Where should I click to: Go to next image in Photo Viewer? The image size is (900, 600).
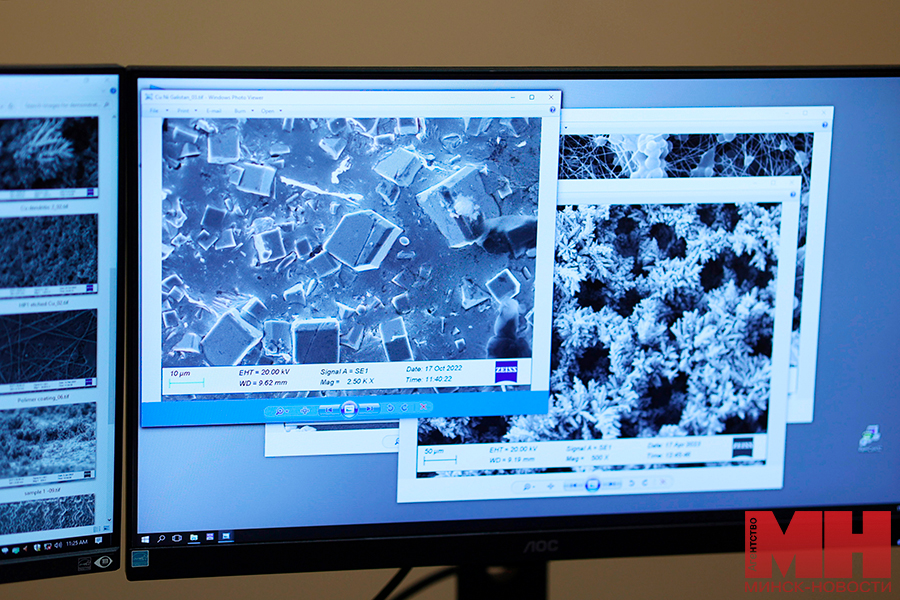[370, 409]
